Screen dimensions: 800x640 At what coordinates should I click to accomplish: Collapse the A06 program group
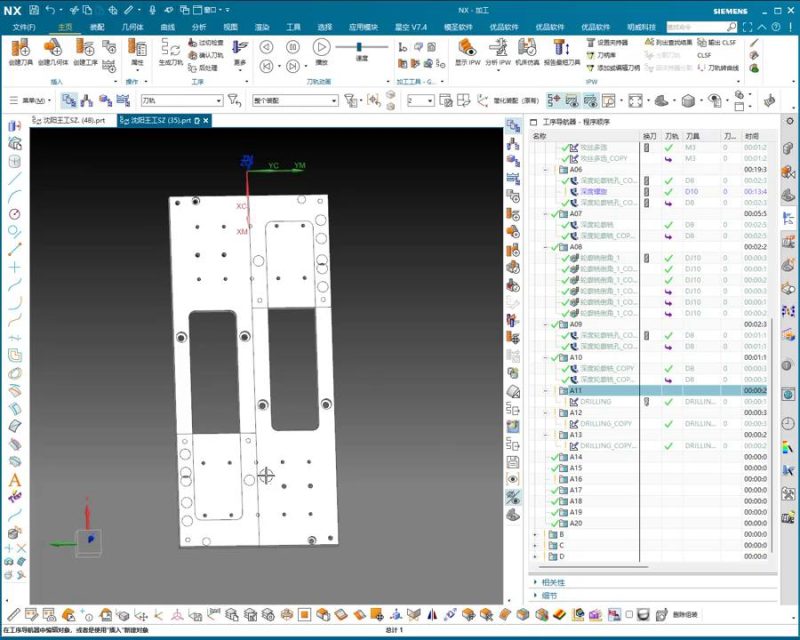546,170
